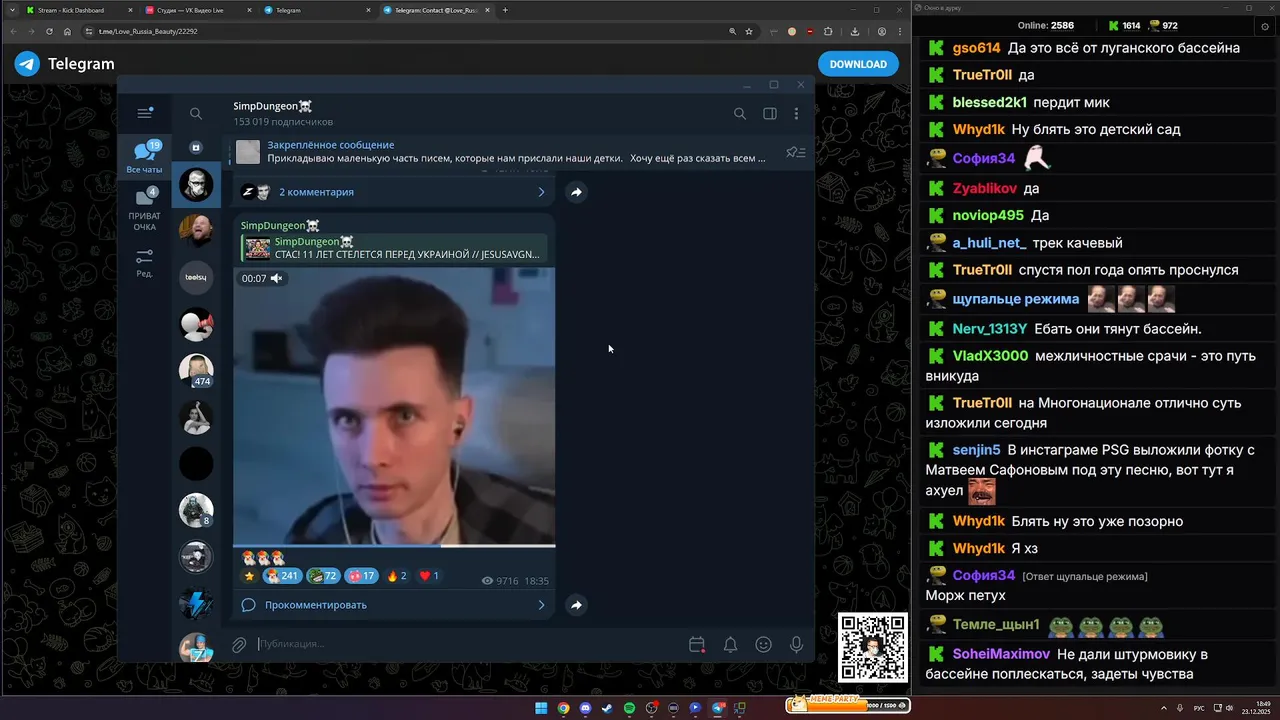
Task: Switch to the Telegram browser tab
Action: pyautogui.click(x=318, y=10)
